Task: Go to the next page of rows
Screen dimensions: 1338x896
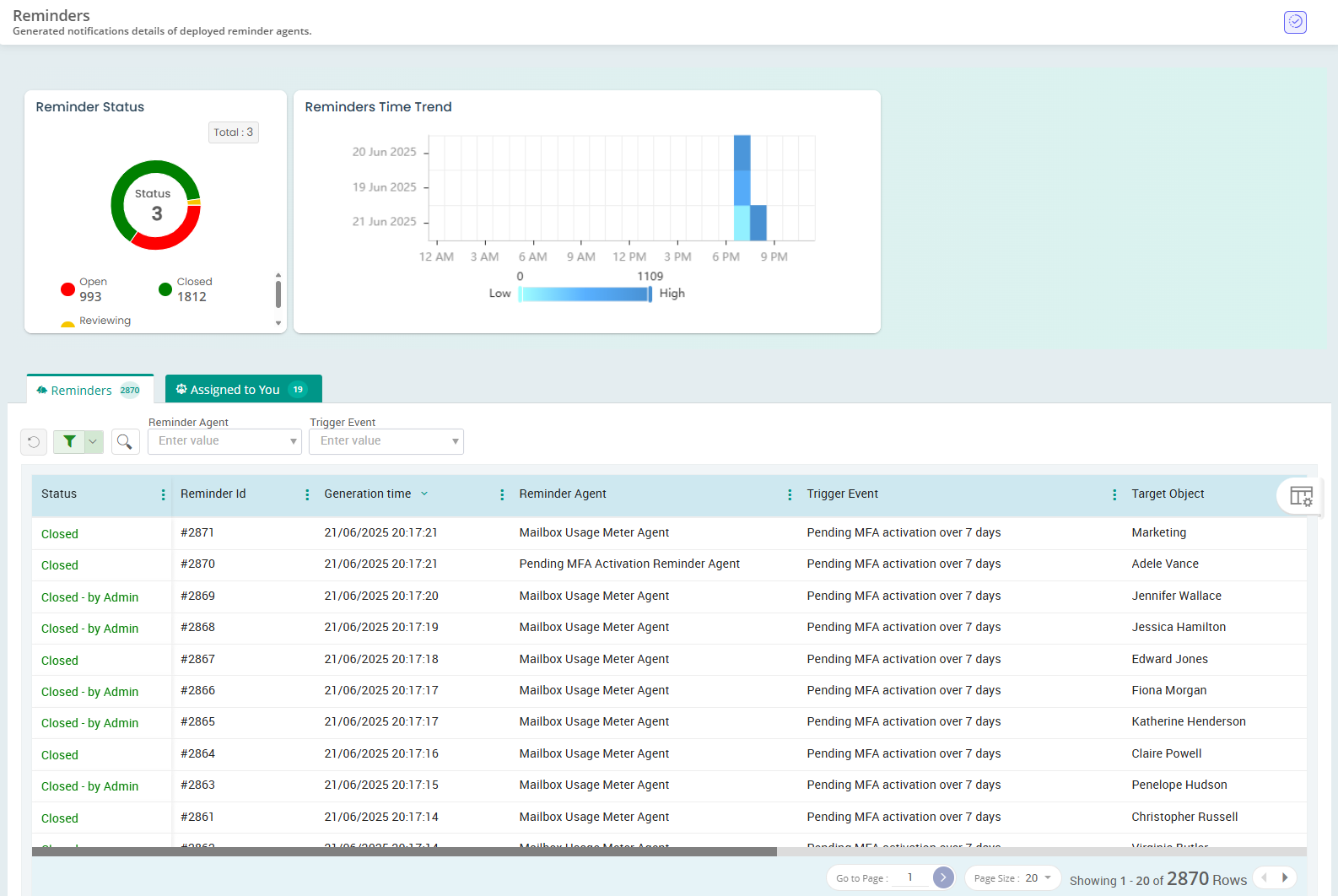Action: 1285,878
